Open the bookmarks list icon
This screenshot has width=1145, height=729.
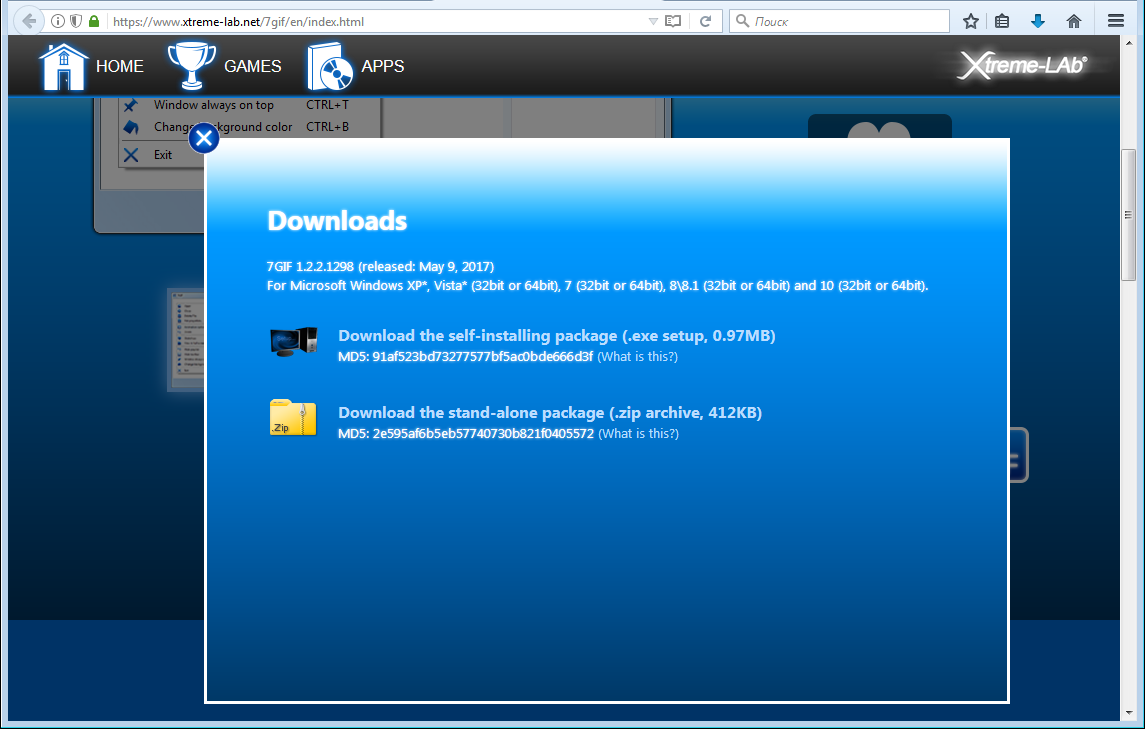tap(1003, 21)
